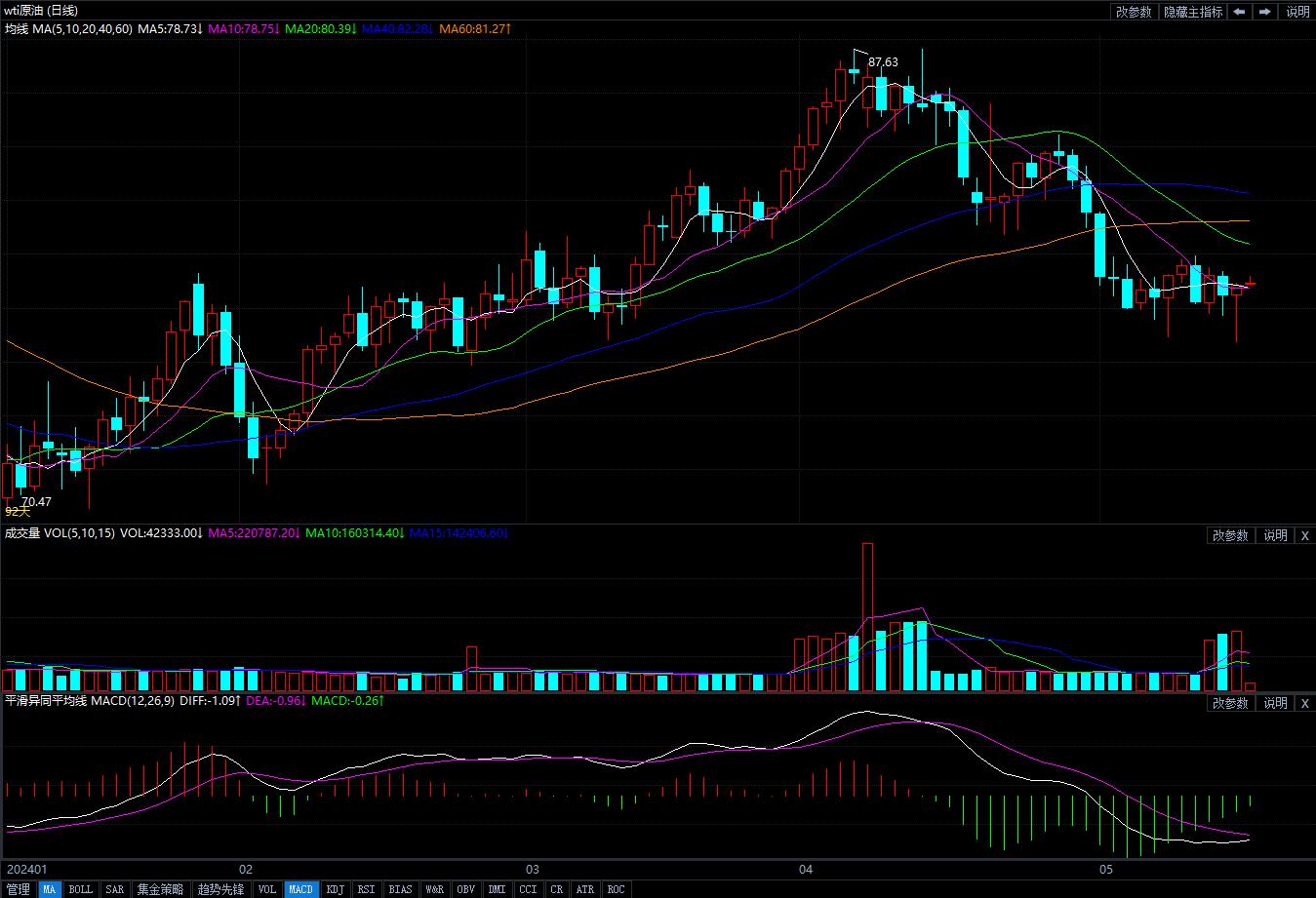
Task: Switch to the CR indicator tab
Action: coord(556,889)
